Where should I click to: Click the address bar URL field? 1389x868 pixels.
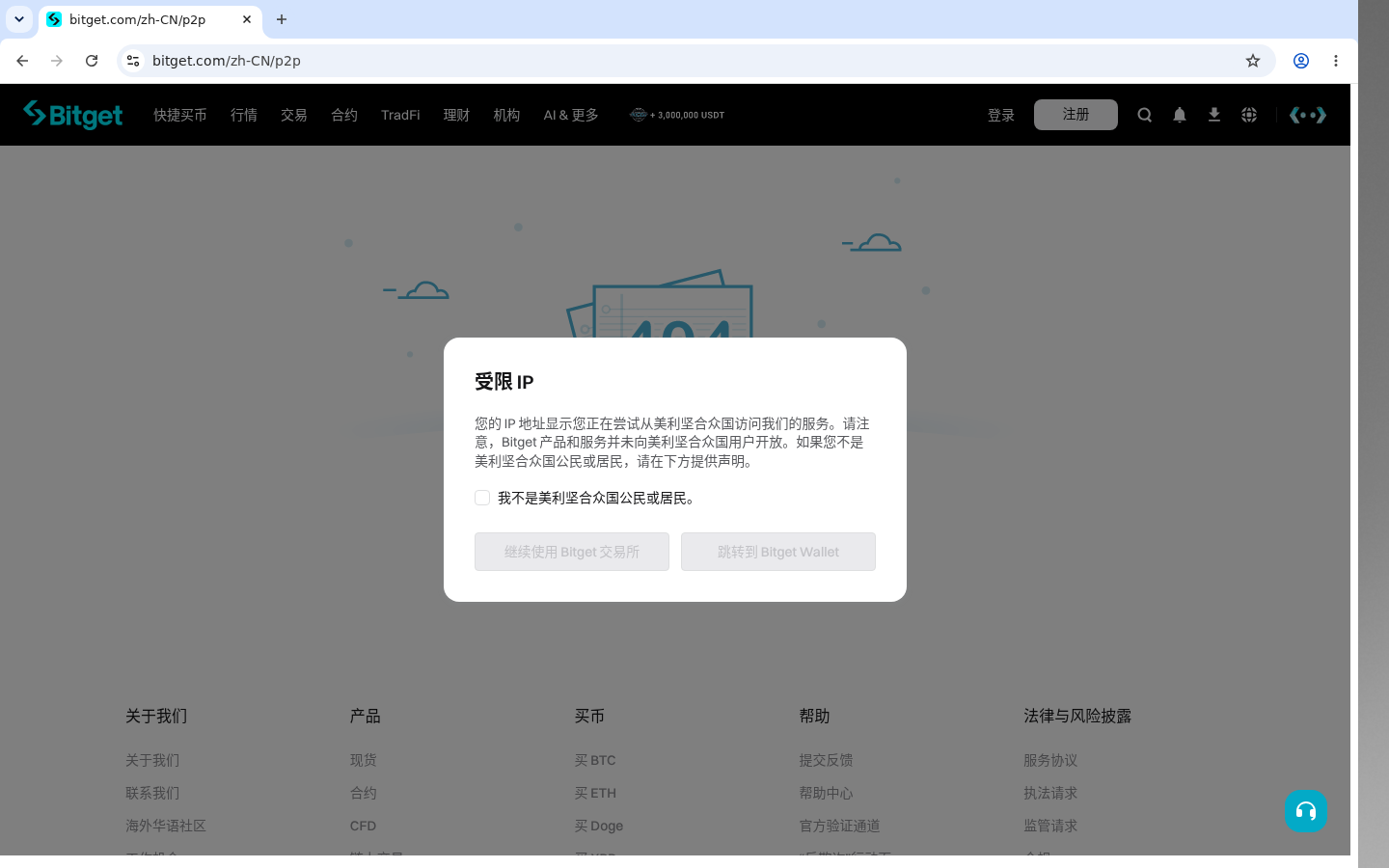point(694,61)
